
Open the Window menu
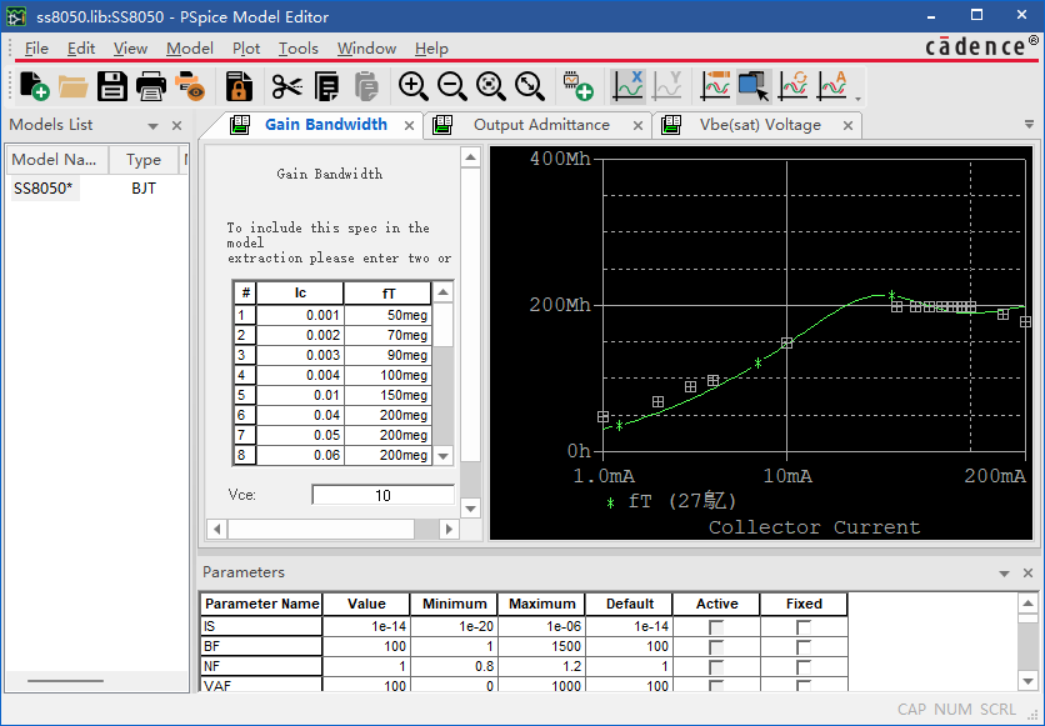pyautogui.click(x=367, y=49)
